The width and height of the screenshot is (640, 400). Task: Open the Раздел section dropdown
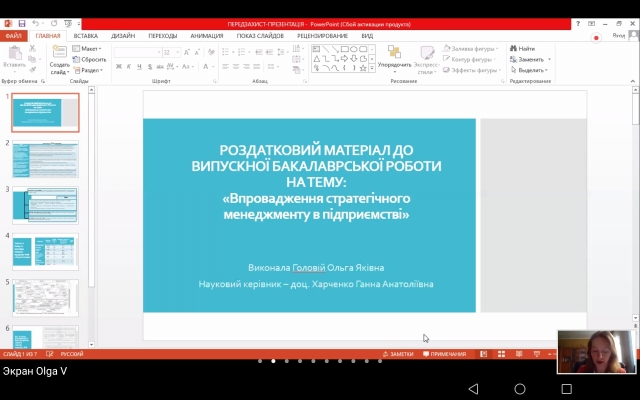click(89, 70)
